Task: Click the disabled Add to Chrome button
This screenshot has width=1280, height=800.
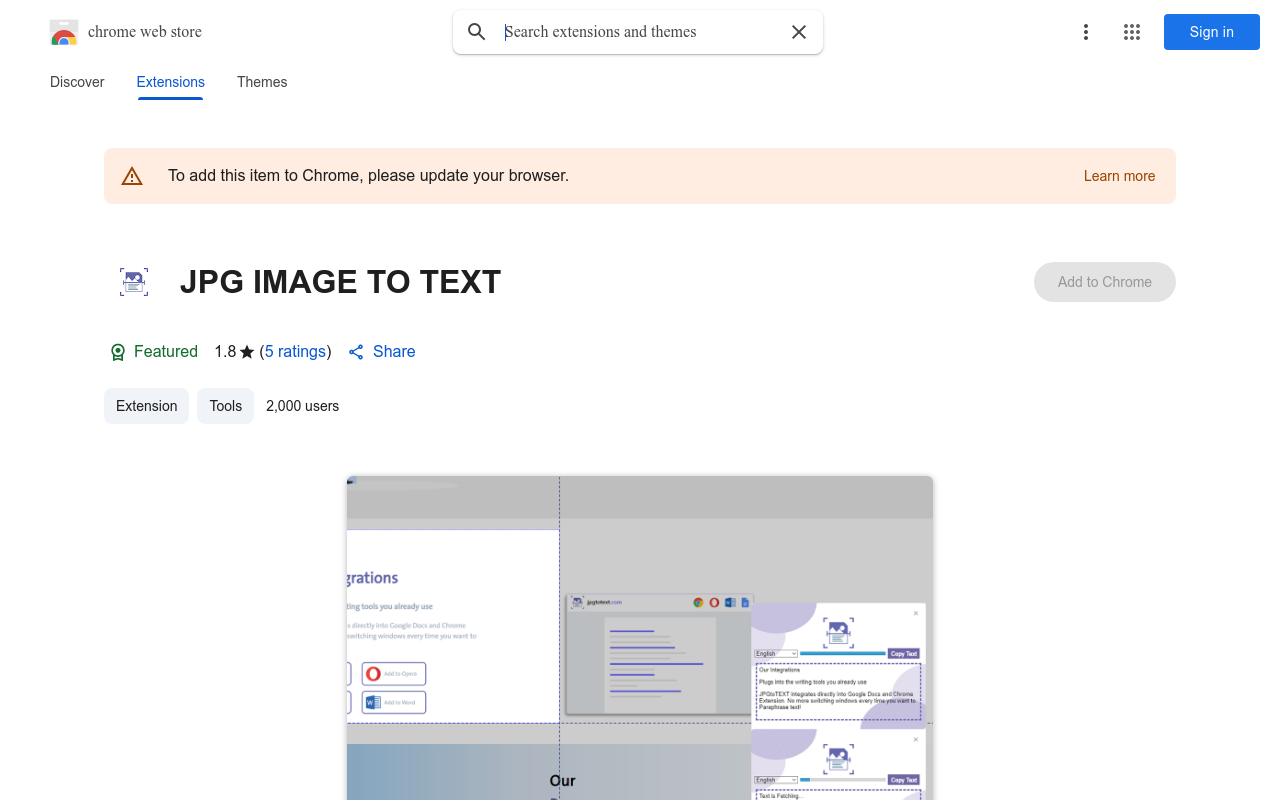Action: pyautogui.click(x=1105, y=282)
